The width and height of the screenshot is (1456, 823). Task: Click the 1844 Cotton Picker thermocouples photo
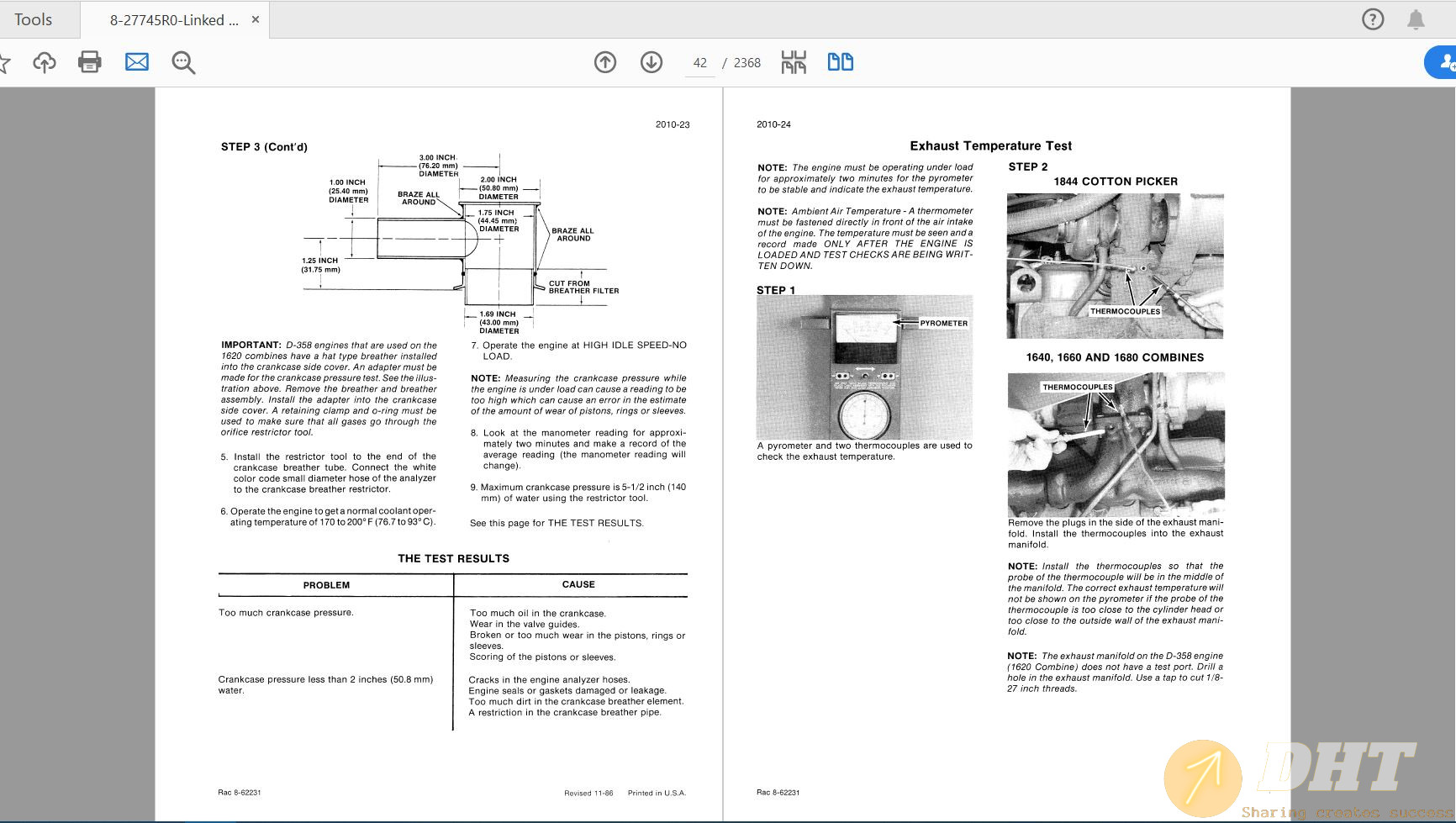pos(1116,266)
